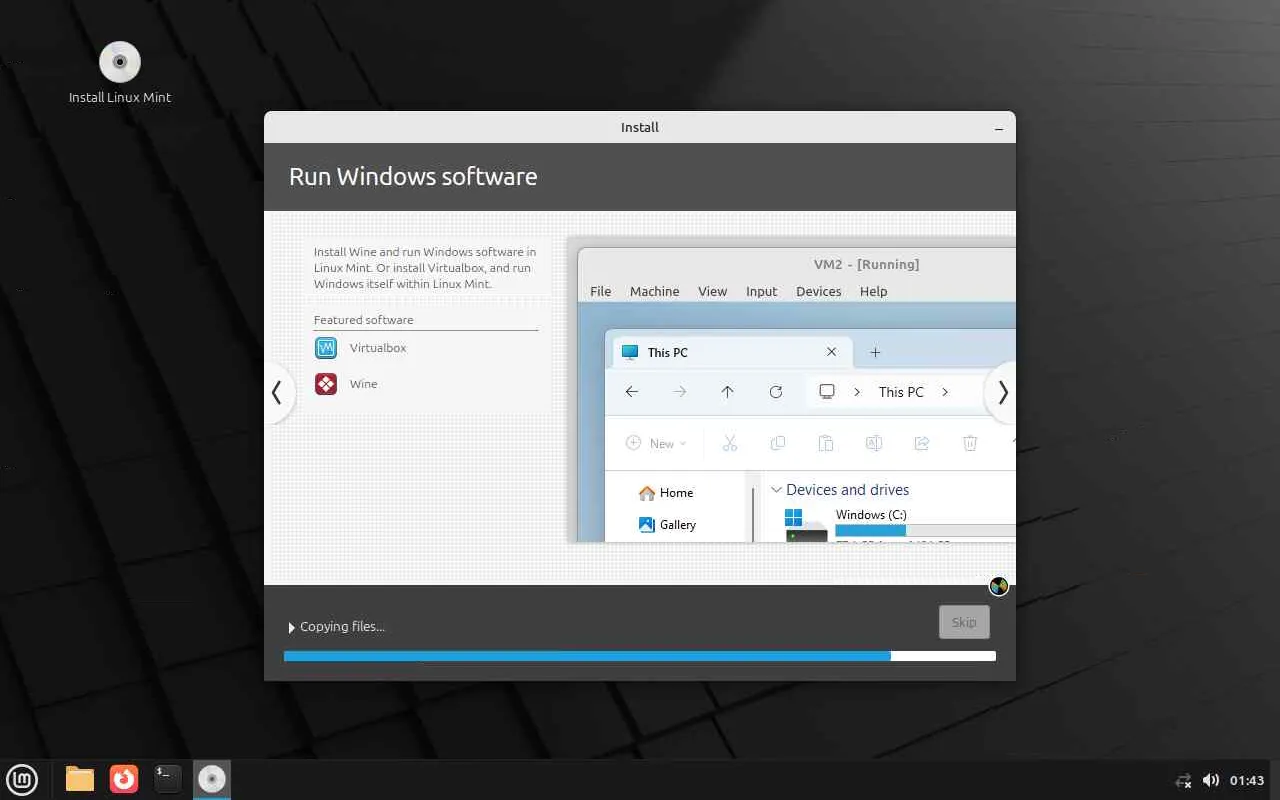Image resolution: width=1280 pixels, height=800 pixels.
Task: Open the Terminal from the panel
Action: point(168,779)
